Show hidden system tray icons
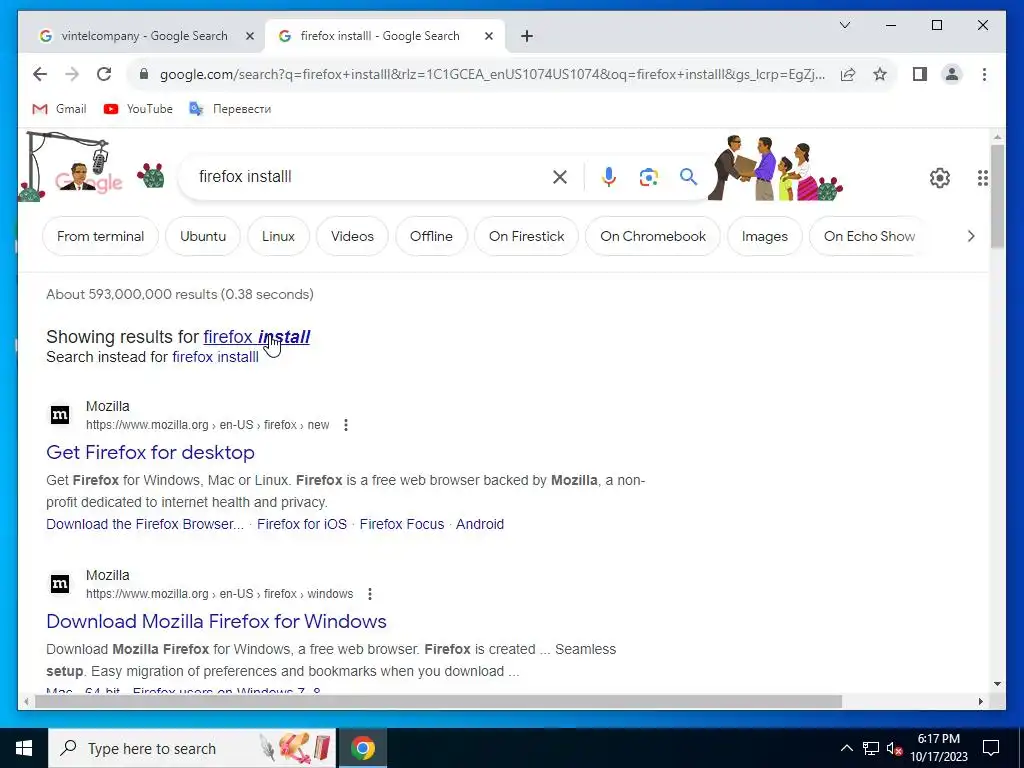 846,748
